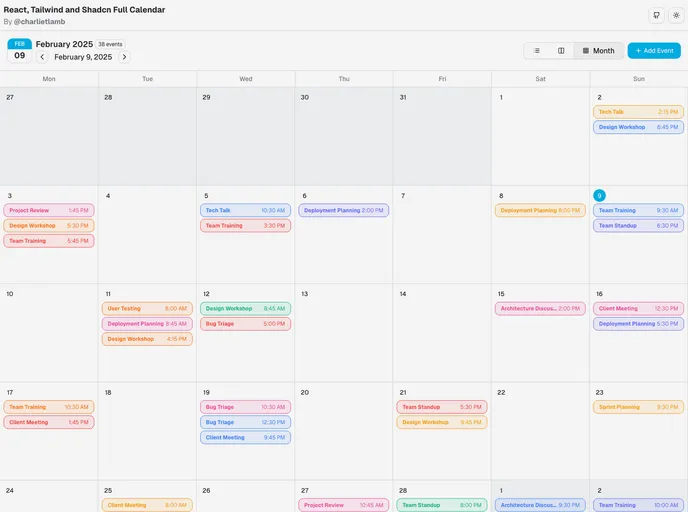This screenshot has width=688, height=512.
Task: Open Sprint Planning event on the 23rd
Action: point(638,407)
